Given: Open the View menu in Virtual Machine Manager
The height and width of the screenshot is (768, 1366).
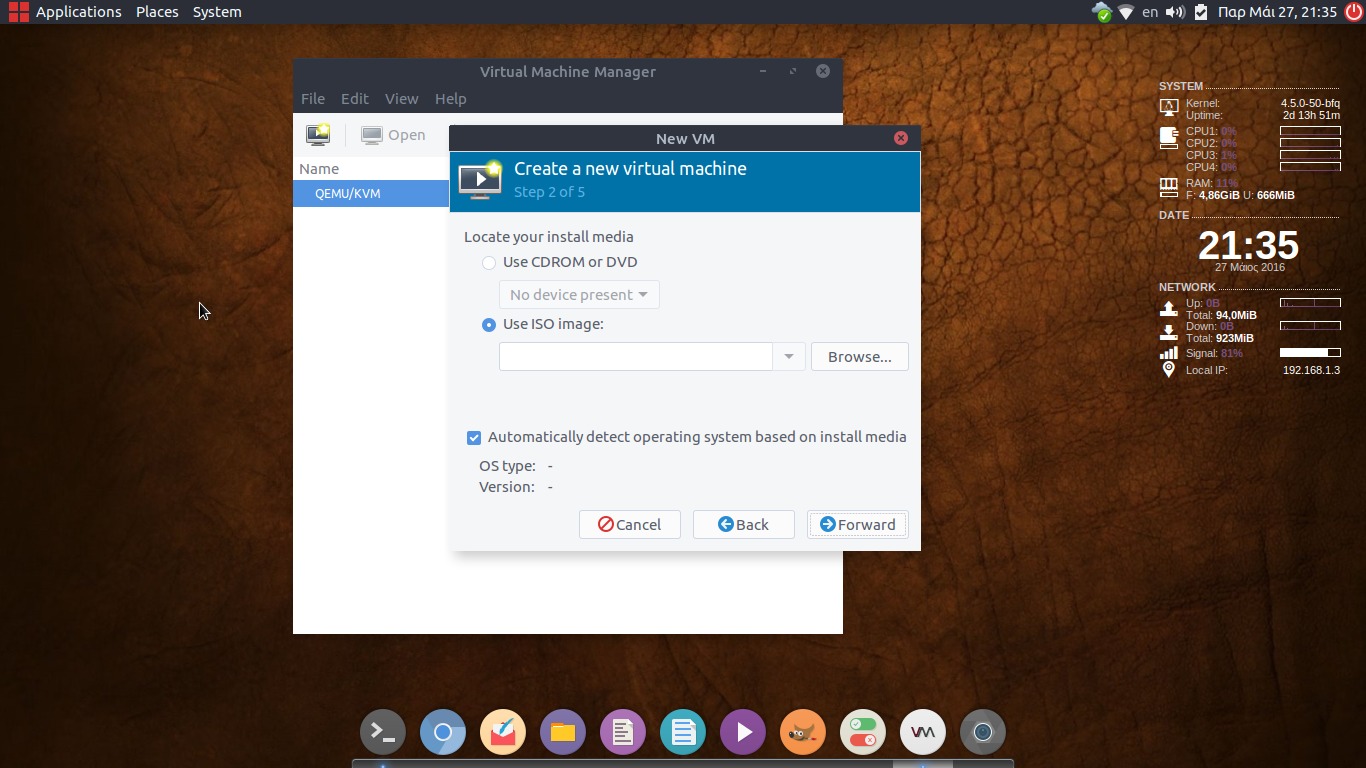Looking at the screenshot, I should 401,99.
